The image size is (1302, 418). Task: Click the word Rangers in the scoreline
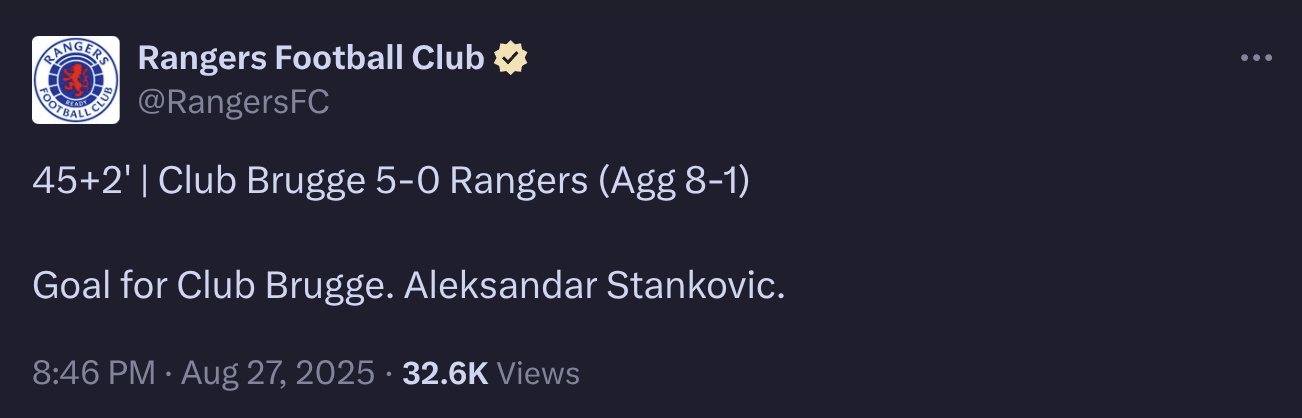click(x=518, y=184)
